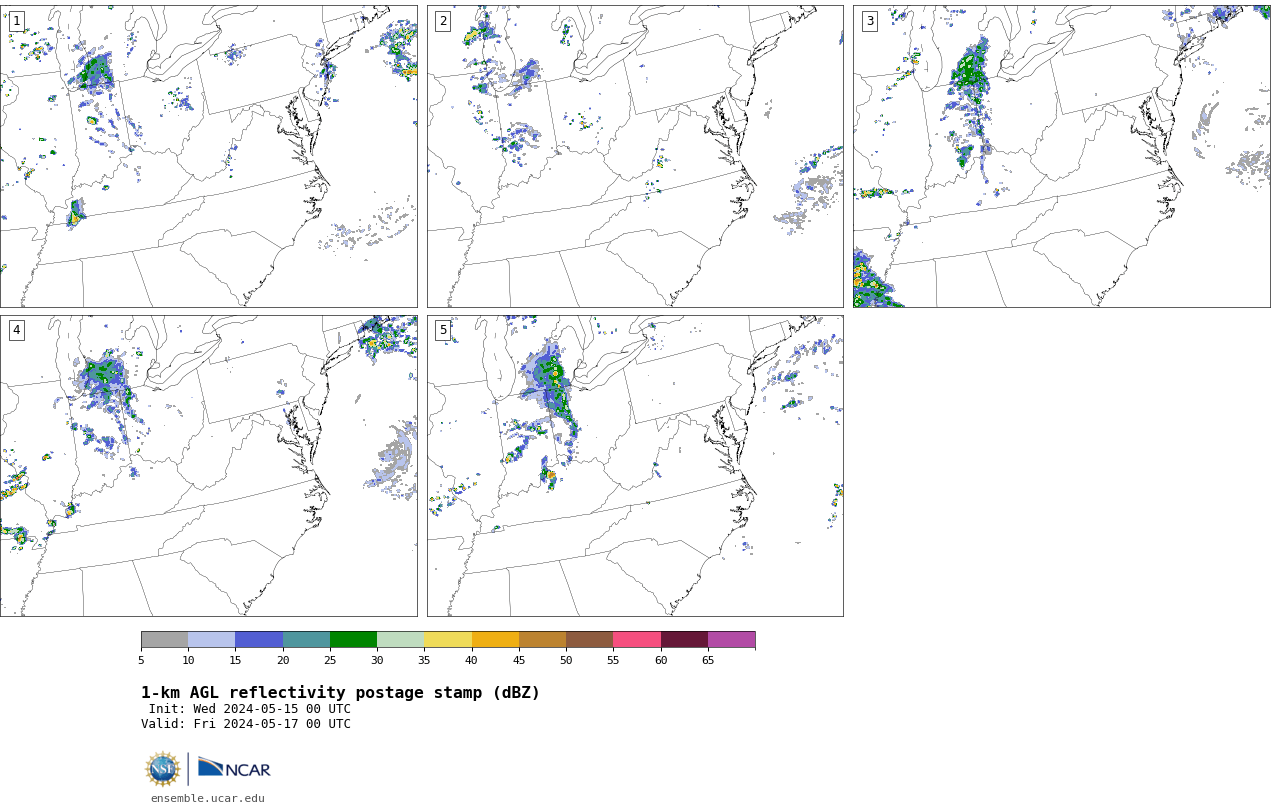
Task: Click the '1-km AGL reflectivity postage stamp (dBZ)' title
Action: point(340,693)
